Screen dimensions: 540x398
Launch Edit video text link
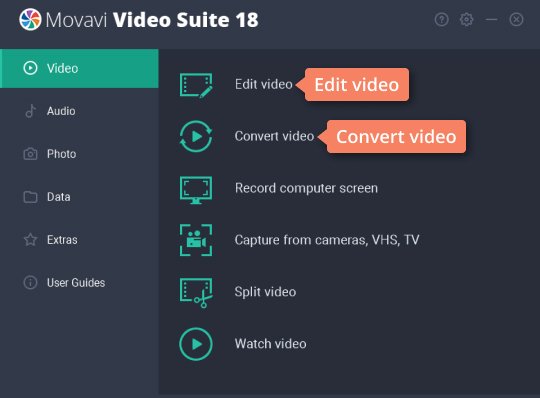click(x=264, y=84)
